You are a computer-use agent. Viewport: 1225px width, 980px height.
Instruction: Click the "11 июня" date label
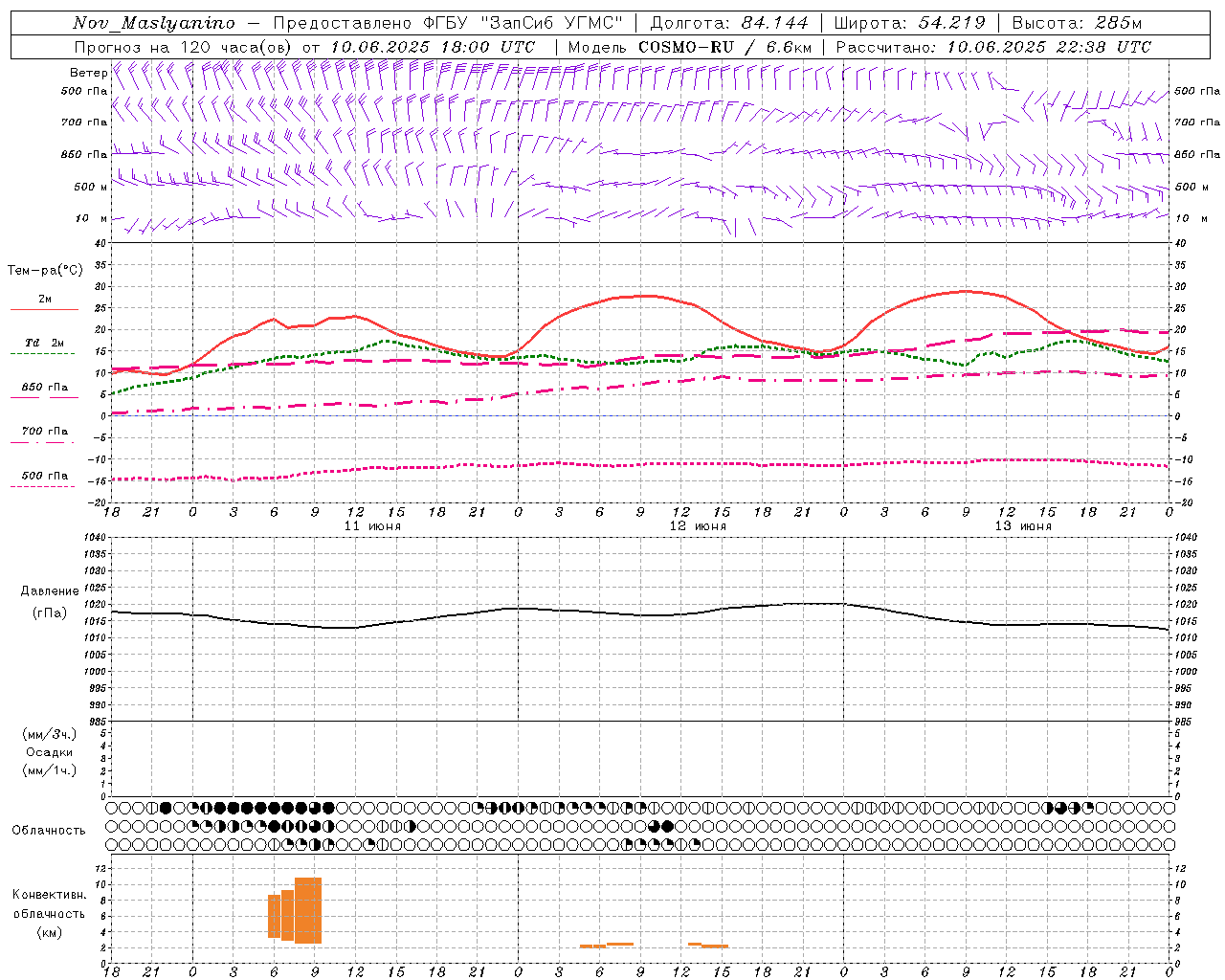point(372,526)
